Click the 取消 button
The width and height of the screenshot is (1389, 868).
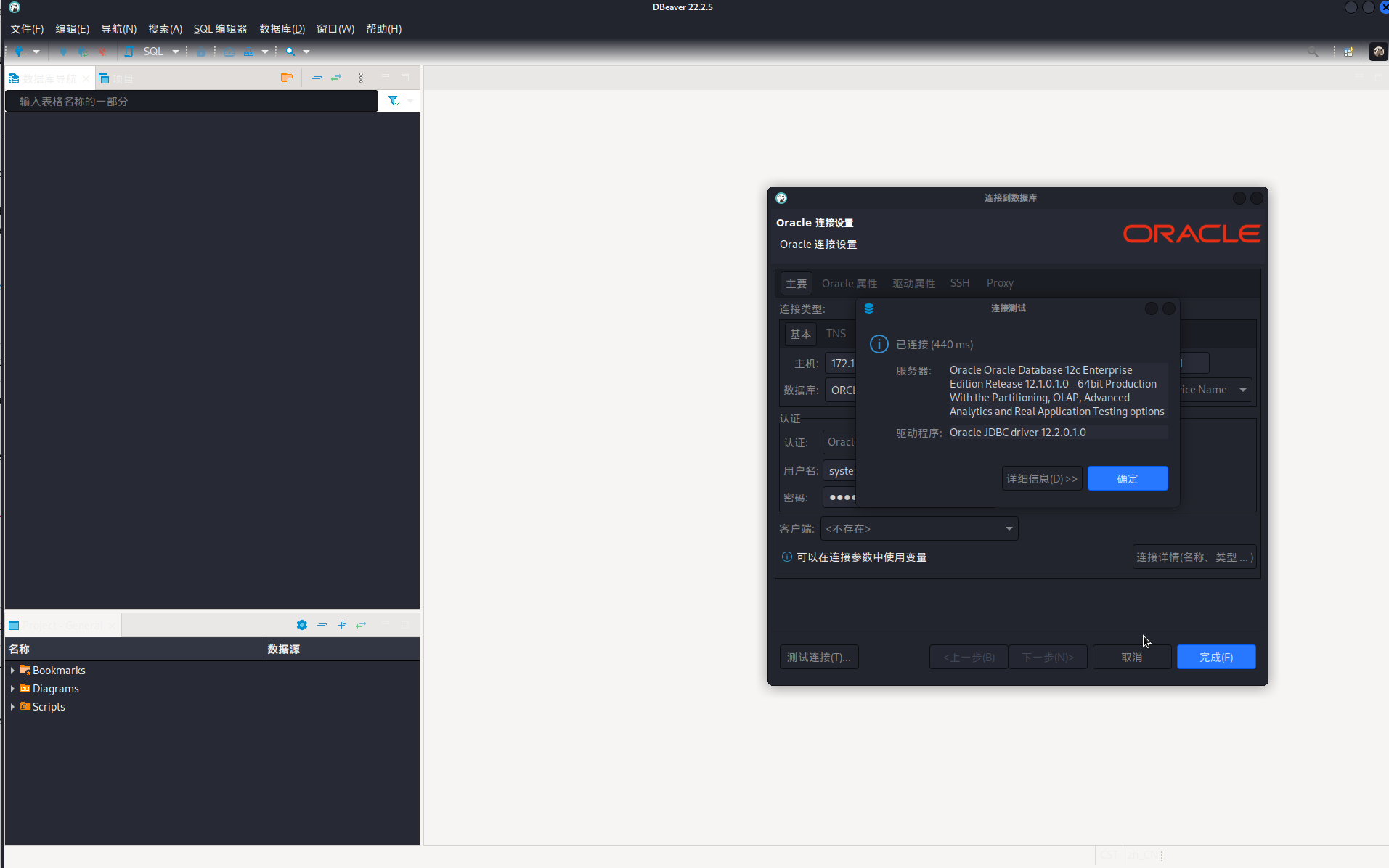(1132, 657)
